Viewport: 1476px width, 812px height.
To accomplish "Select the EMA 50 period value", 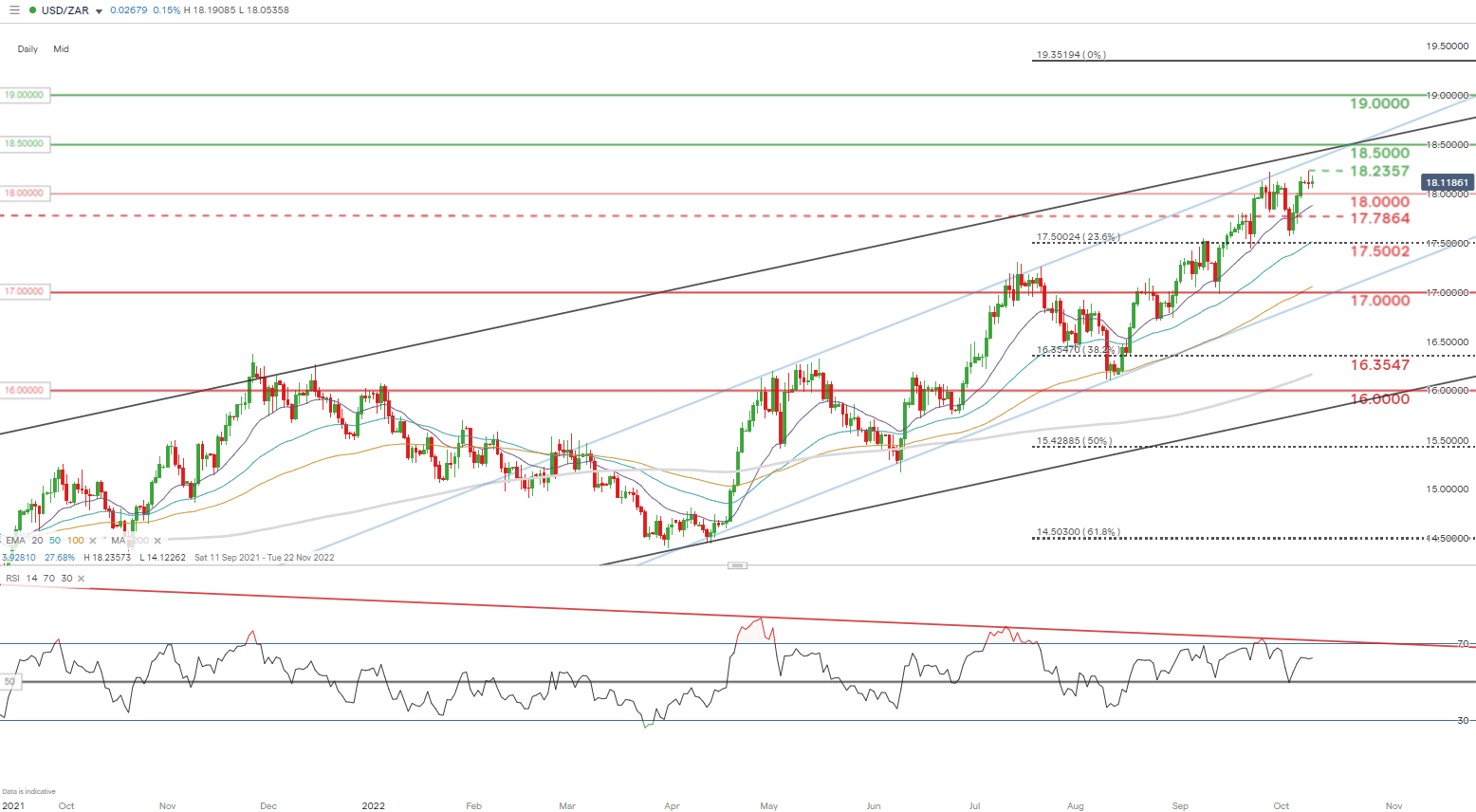I will (x=55, y=541).
